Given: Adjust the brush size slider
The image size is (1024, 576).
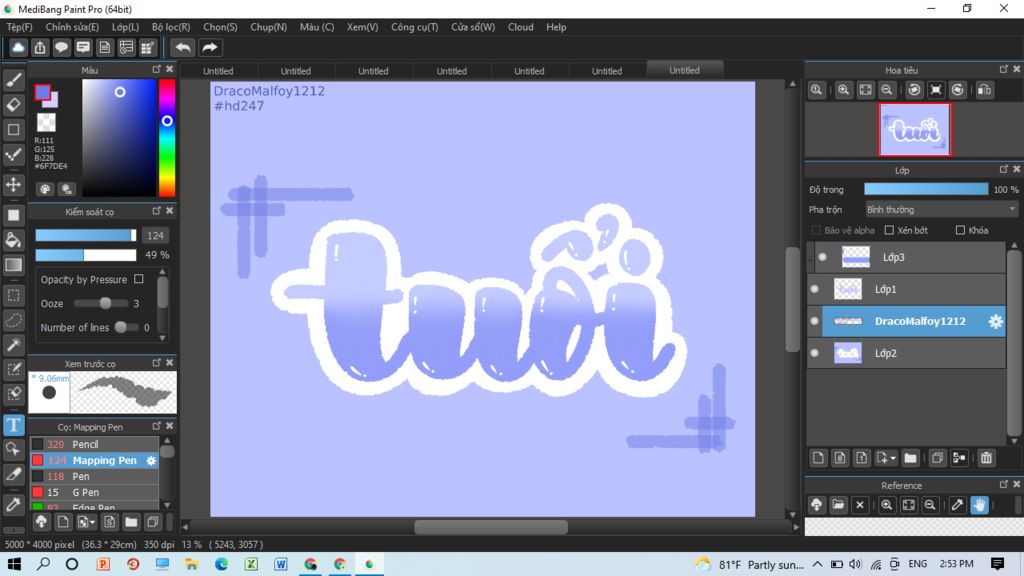Looking at the screenshot, I should (x=86, y=235).
